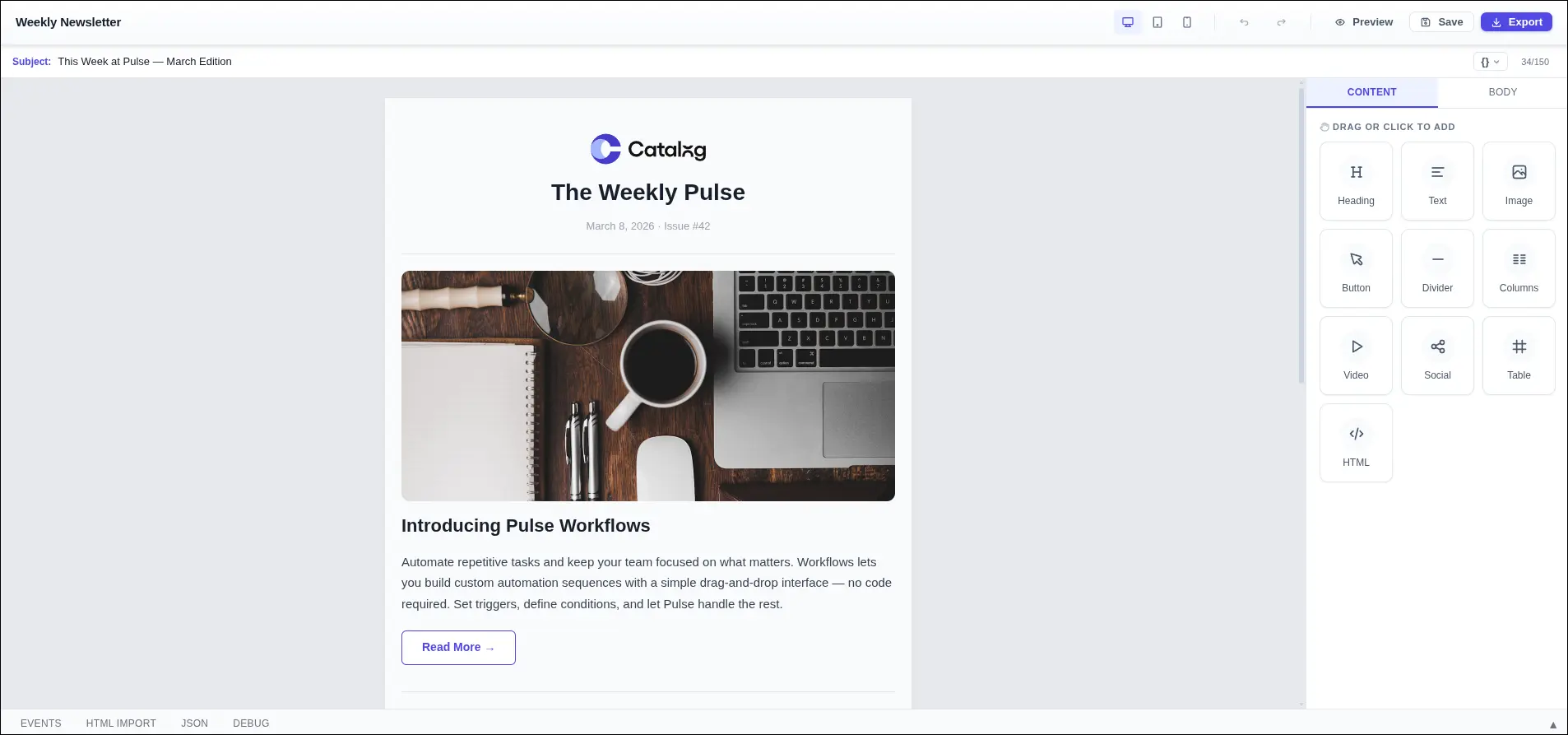The width and height of the screenshot is (1568, 735).
Task: Select the Catalog logo image
Action: coord(648,149)
